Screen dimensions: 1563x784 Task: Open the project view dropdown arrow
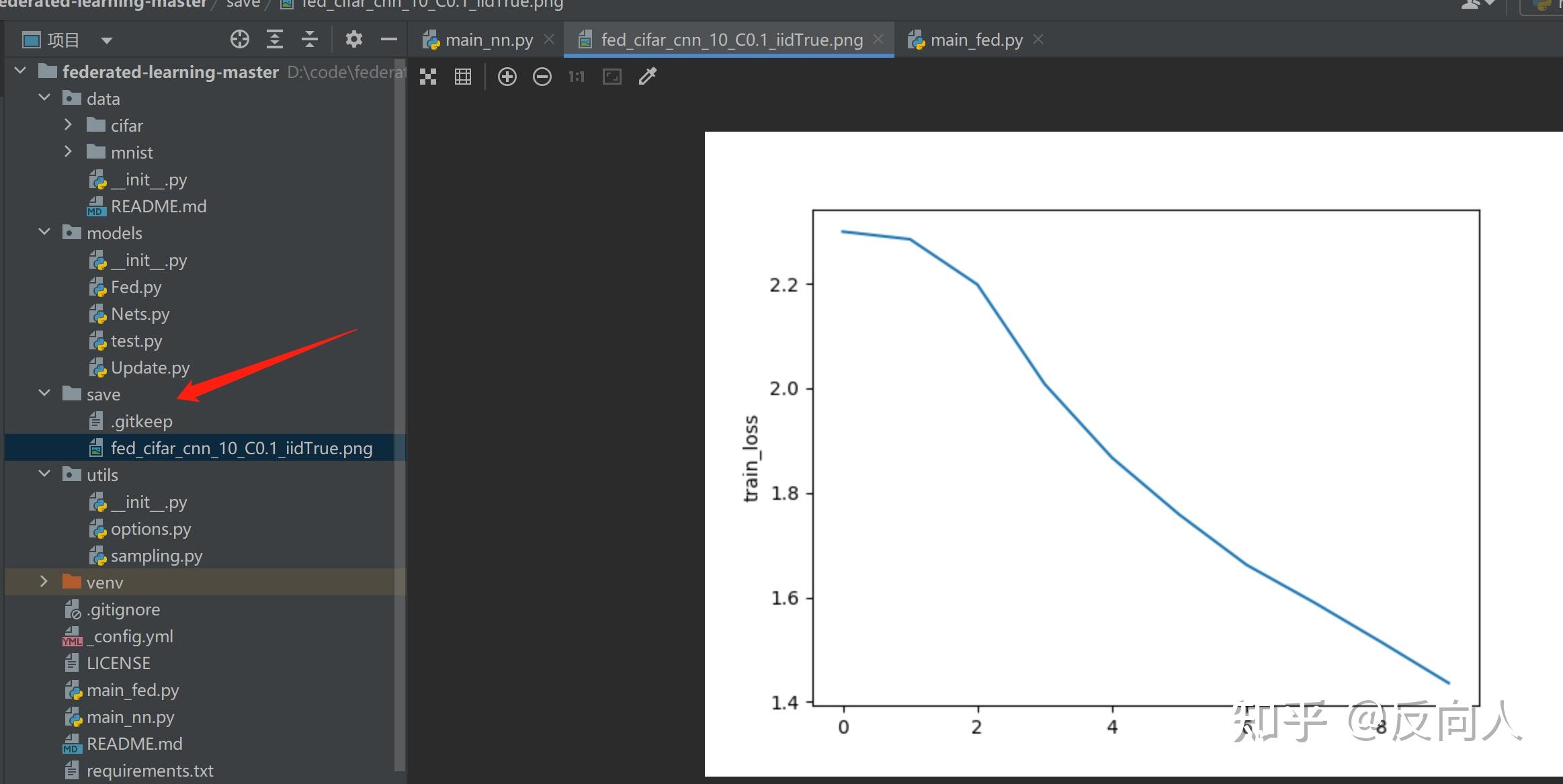[106, 40]
